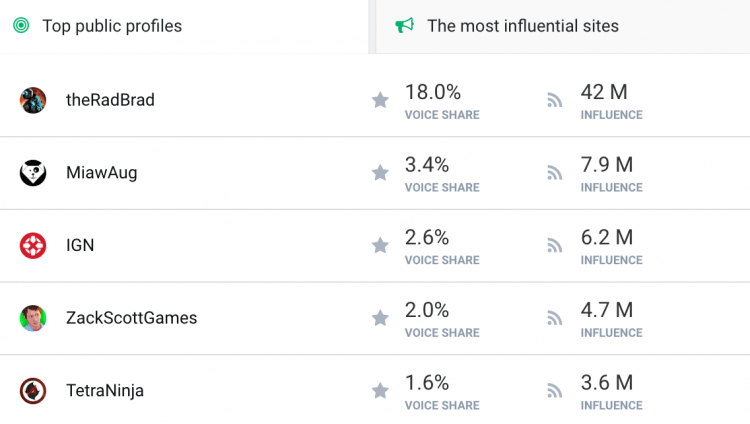Switch to Top public profiles tab
This screenshot has width=750, height=424.
pyautogui.click(x=184, y=26)
